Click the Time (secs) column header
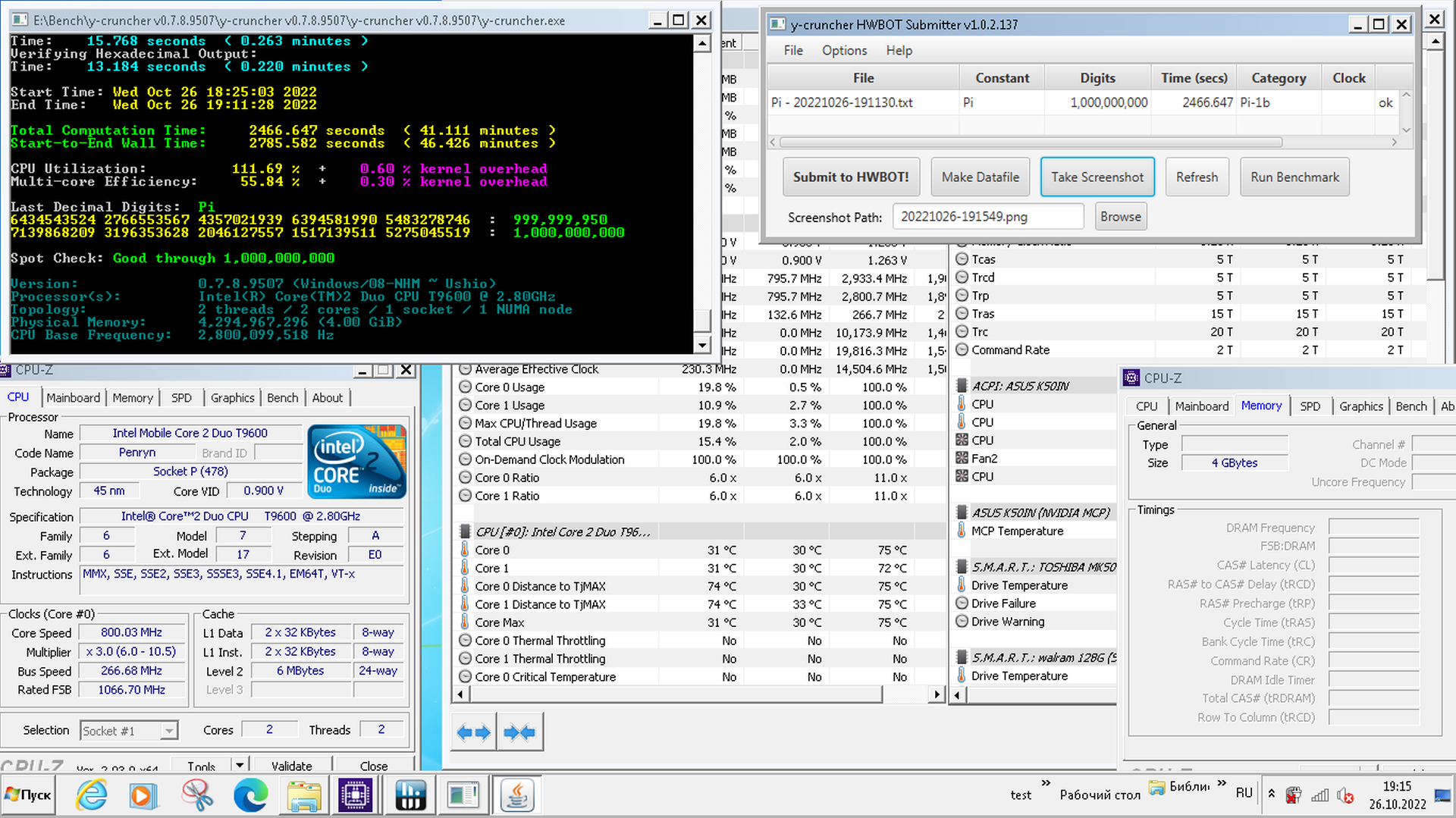The image size is (1456, 818). click(1194, 78)
